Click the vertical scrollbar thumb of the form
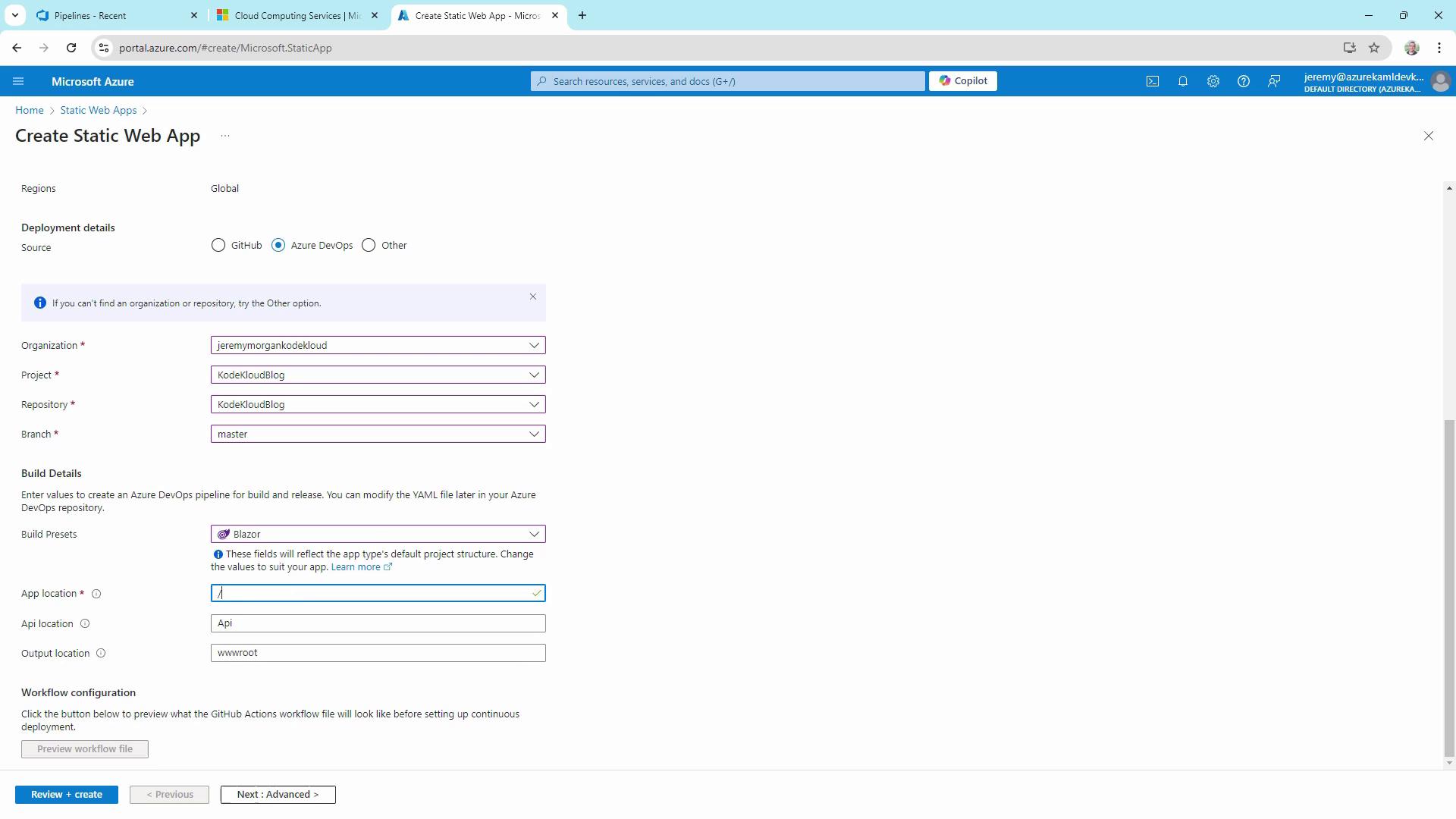The image size is (1456, 819). tap(1449, 588)
